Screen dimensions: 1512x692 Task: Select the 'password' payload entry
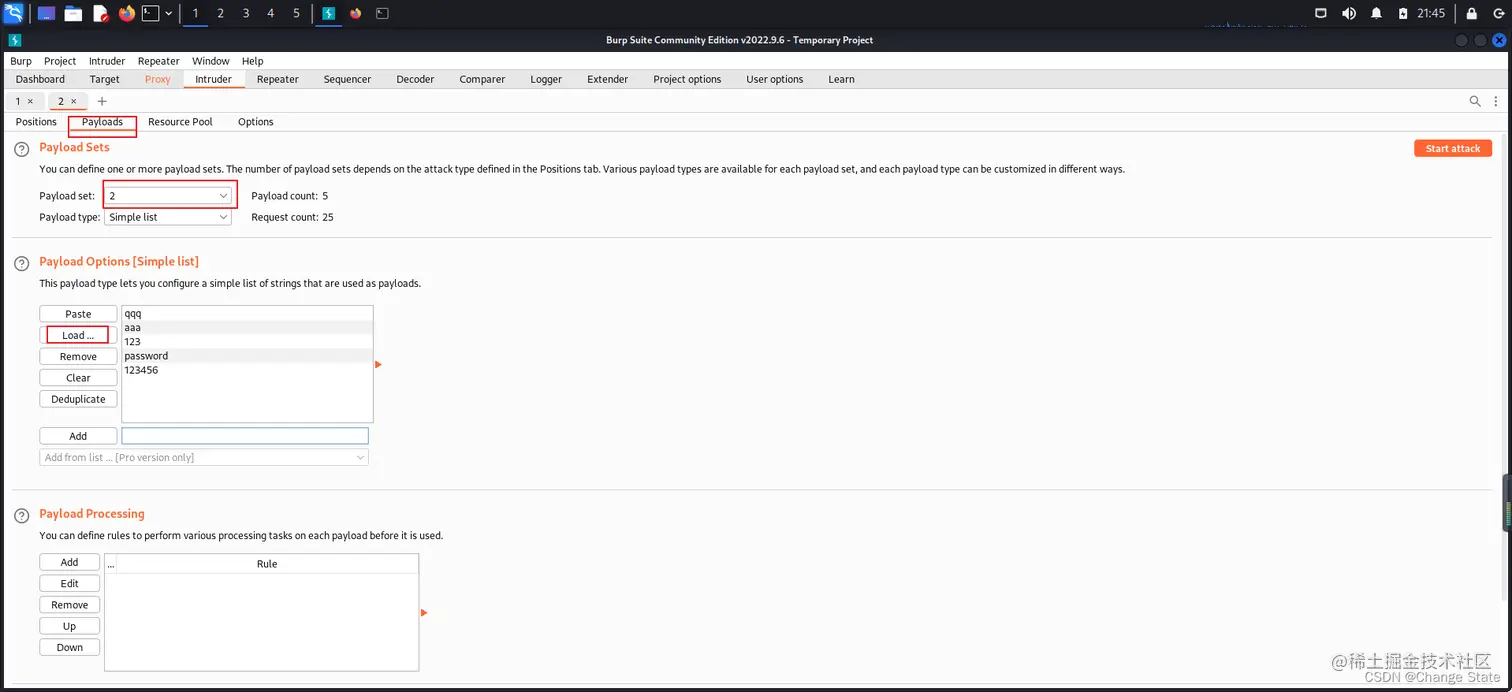coord(247,356)
